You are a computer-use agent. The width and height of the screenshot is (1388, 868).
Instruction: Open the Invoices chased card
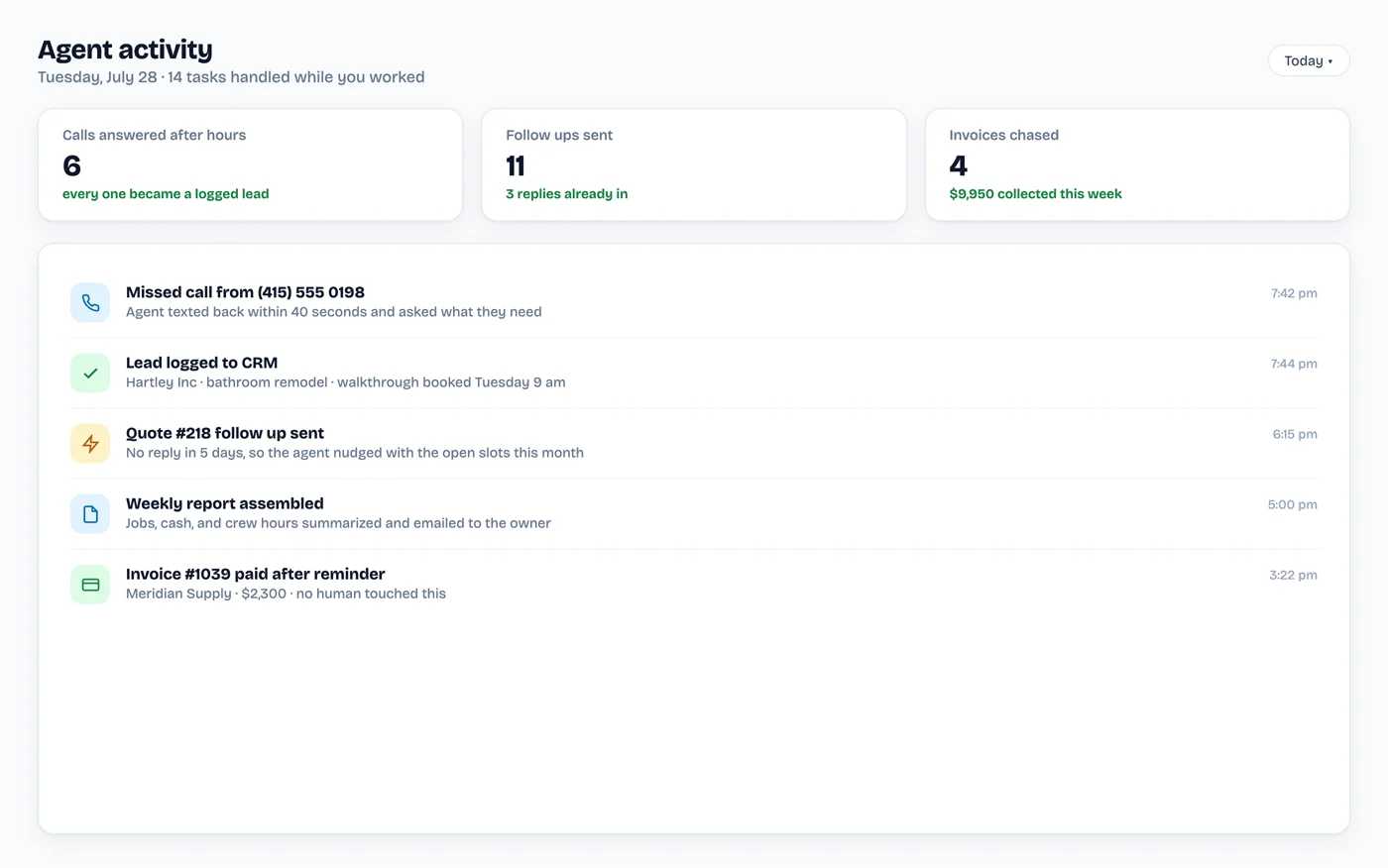(1137, 164)
